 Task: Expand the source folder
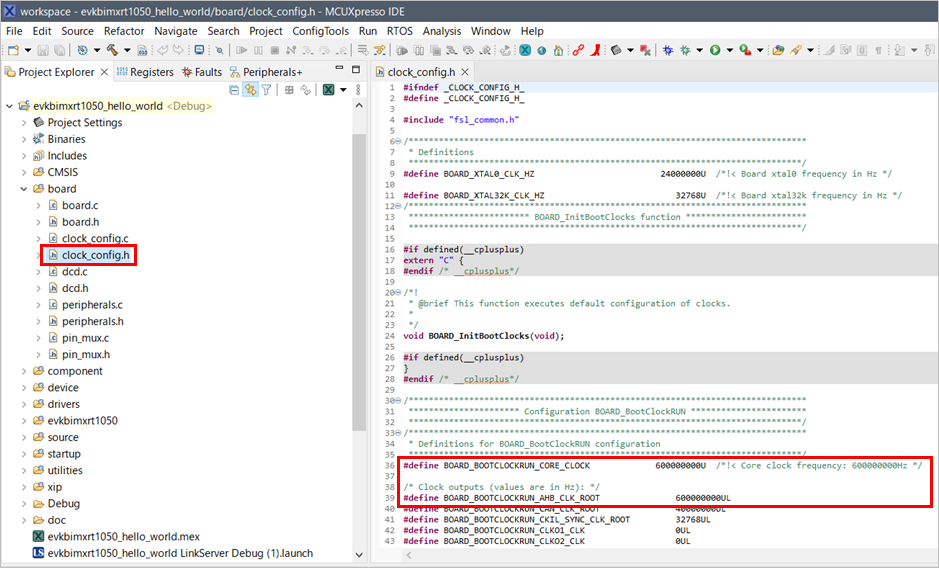pyautogui.click(x=24, y=437)
